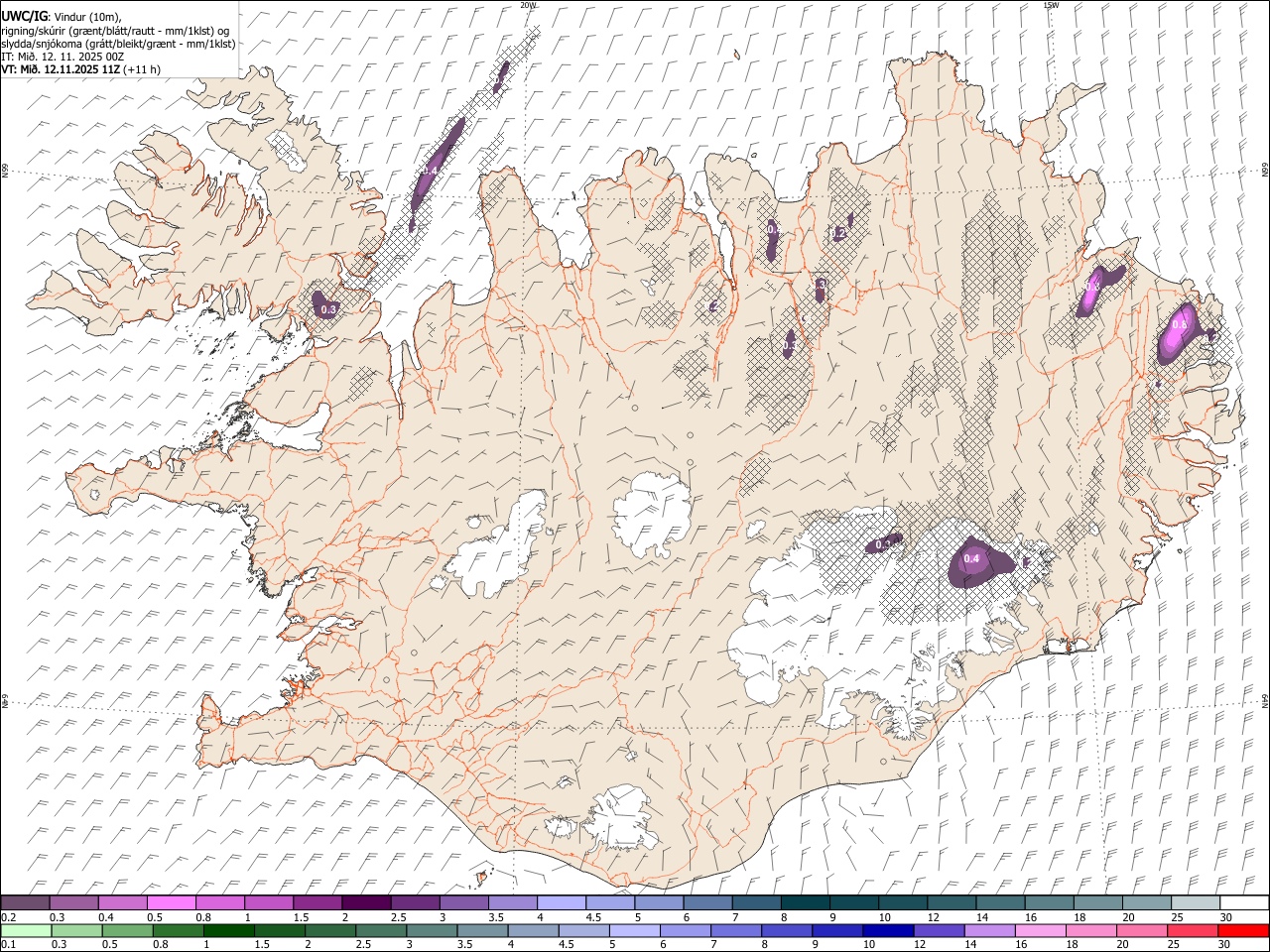Click the dark mauve 0.2 snow legend swatch
Viewport: 1270px width, 952px height.
pos(25,902)
